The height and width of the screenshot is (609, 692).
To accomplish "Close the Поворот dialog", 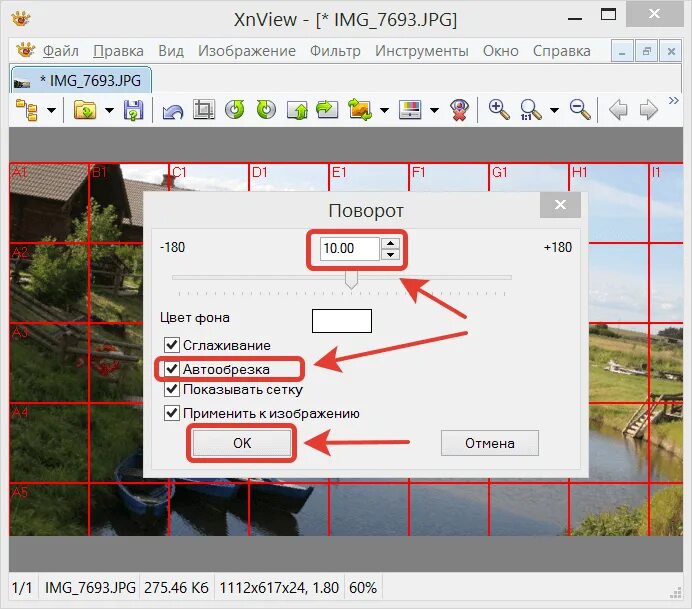I will click(560, 205).
